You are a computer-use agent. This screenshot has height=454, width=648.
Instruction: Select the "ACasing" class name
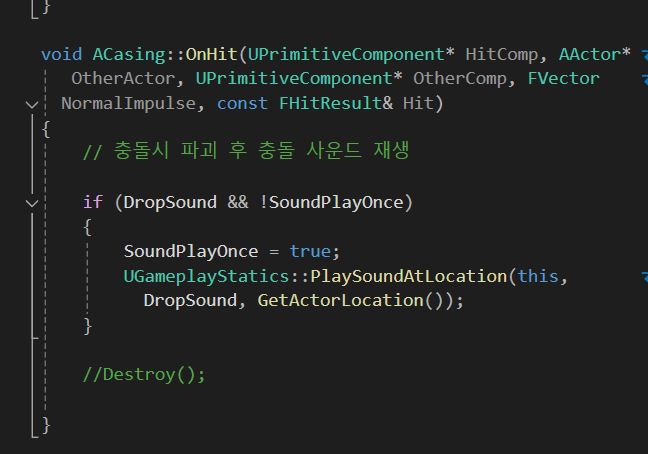coord(129,55)
